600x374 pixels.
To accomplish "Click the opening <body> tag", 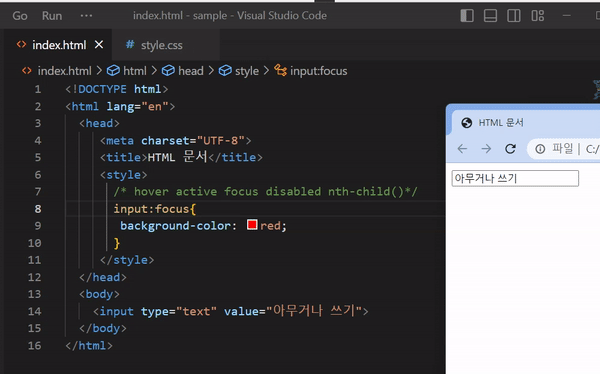I will click(x=99, y=294).
